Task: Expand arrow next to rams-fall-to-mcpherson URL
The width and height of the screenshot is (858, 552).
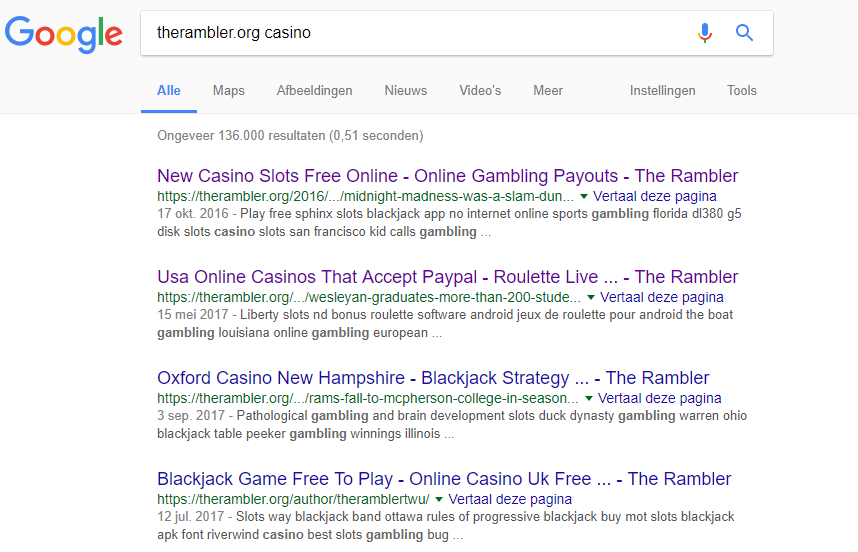Action: pyautogui.click(x=588, y=398)
